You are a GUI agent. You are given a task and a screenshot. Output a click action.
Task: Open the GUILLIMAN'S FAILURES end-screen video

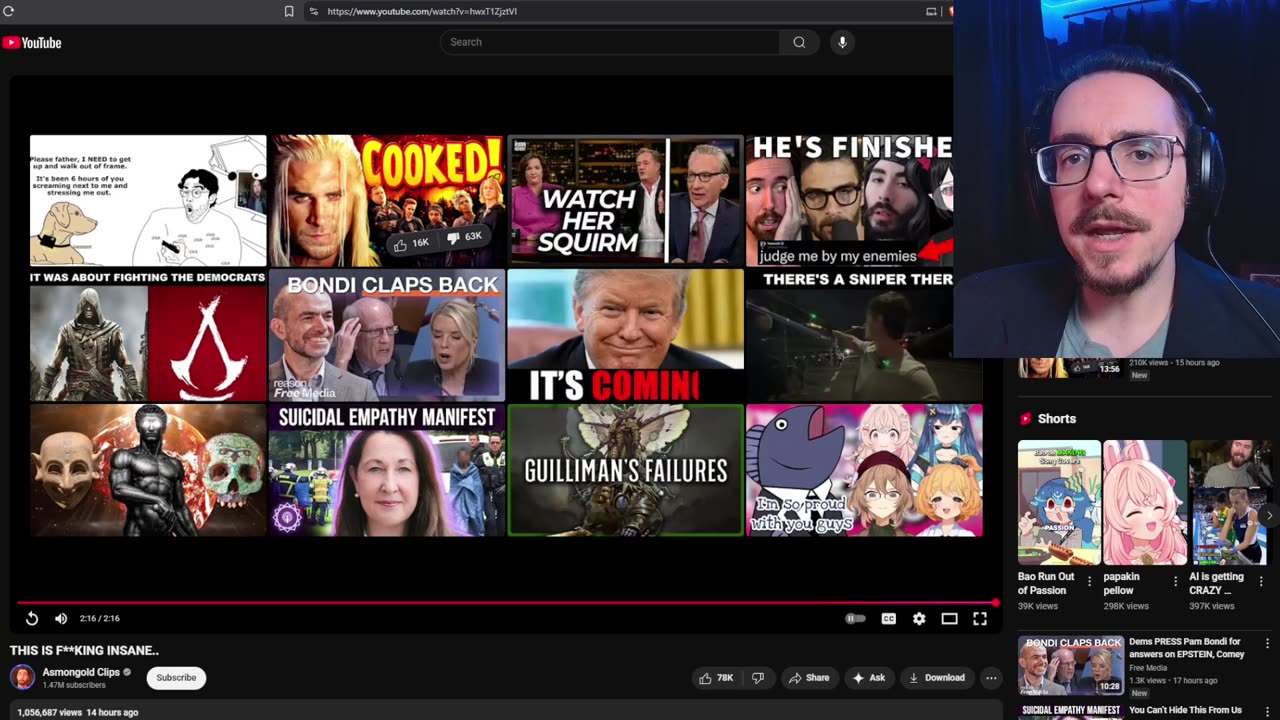[x=625, y=470]
